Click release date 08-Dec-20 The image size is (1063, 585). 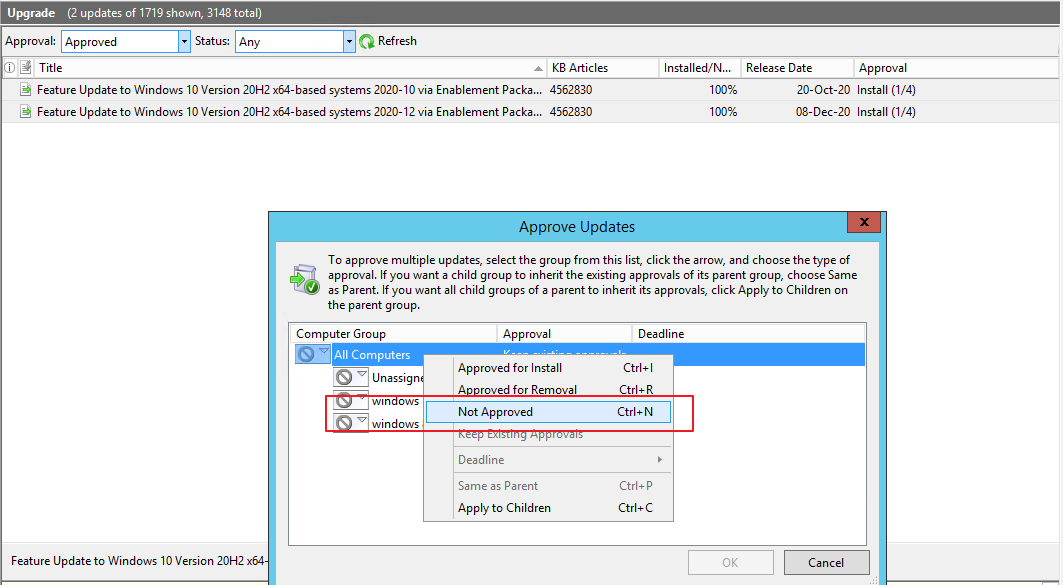[x=823, y=112]
